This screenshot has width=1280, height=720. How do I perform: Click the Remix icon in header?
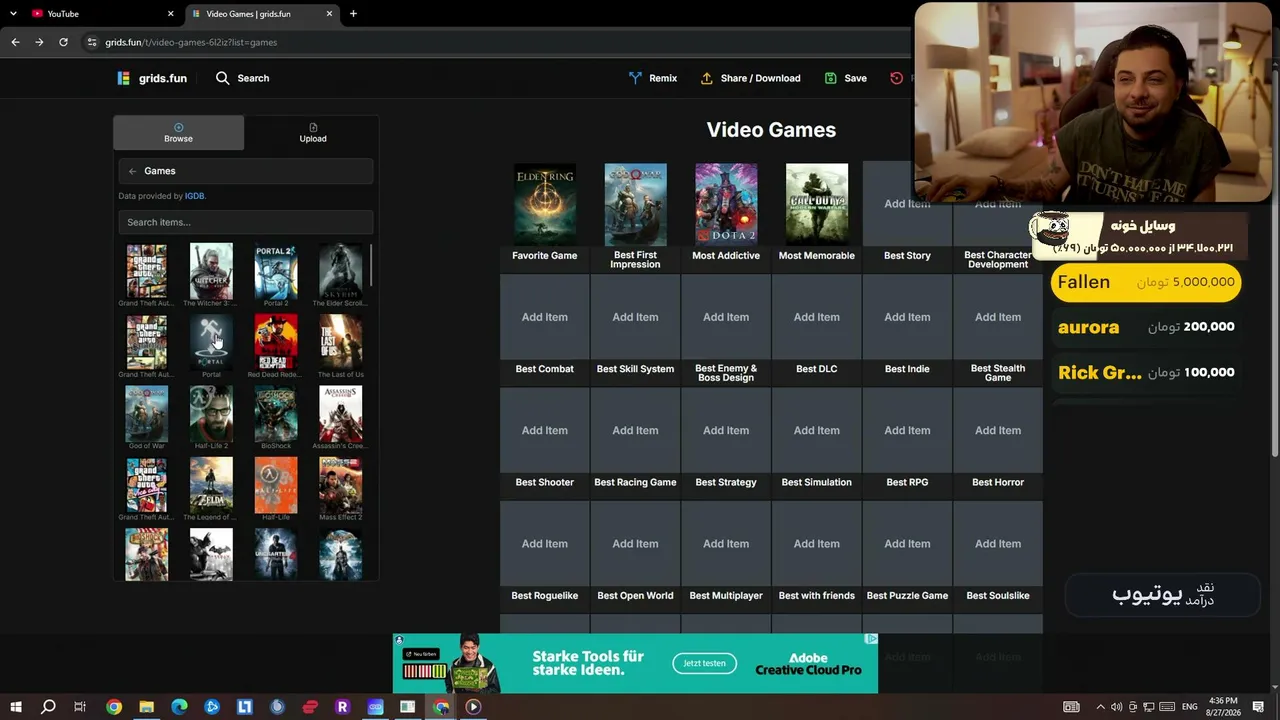pyautogui.click(x=635, y=78)
